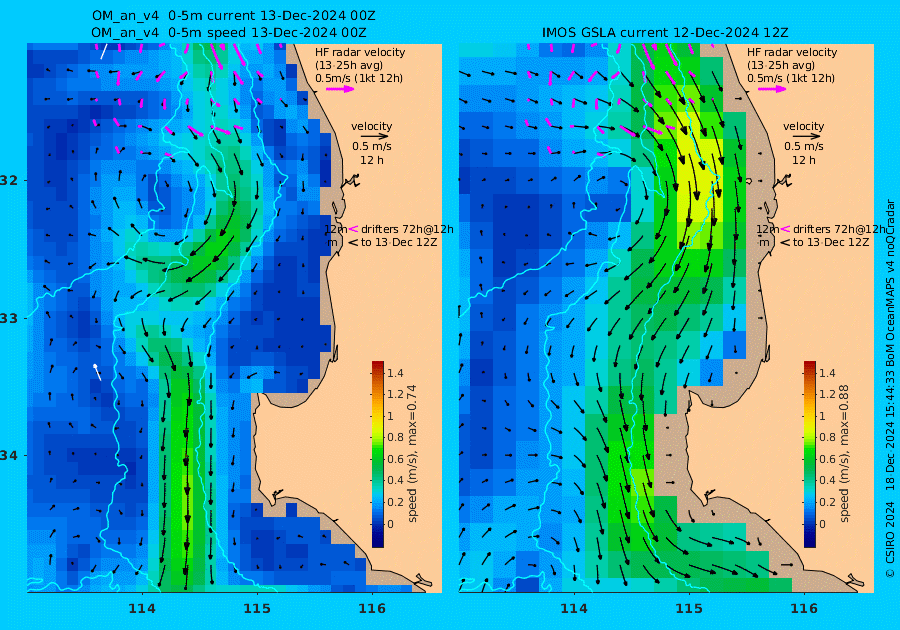The image size is (900, 630).
Task: Click the 'velocity' legend label in right map
Action: (x=803, y=126)
